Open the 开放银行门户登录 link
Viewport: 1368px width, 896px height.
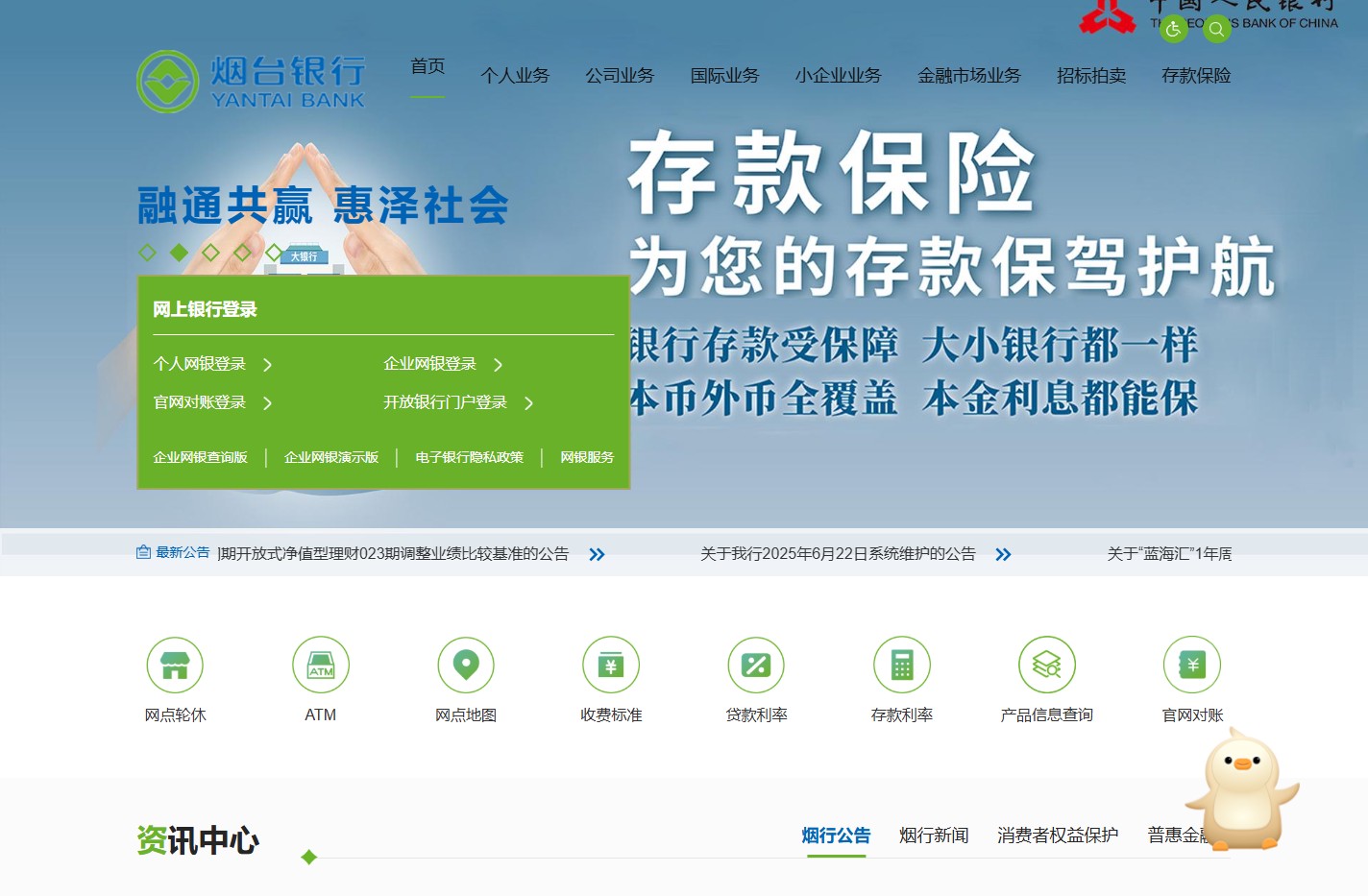click(446, 402)
